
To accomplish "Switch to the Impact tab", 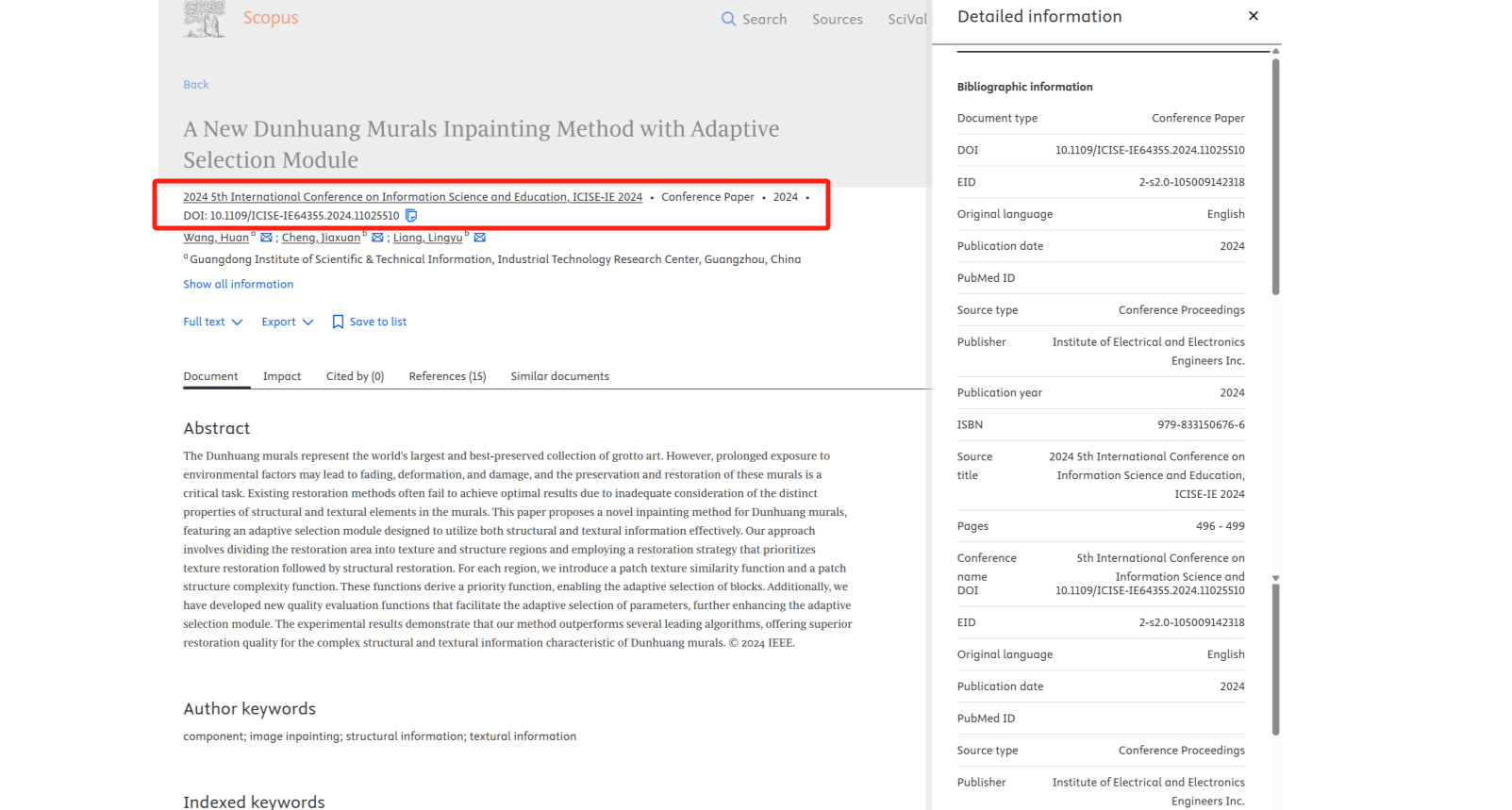I will (x=282, y=376).
